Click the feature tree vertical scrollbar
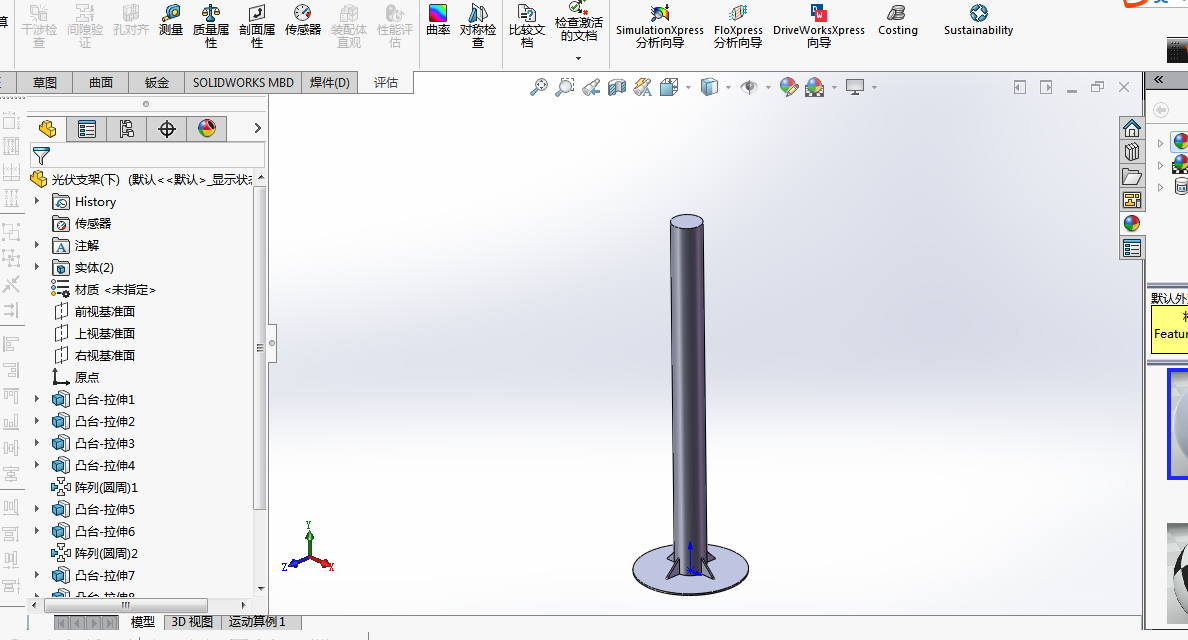The width and height of the screenshot is (1188, 640). pos(261,347)
